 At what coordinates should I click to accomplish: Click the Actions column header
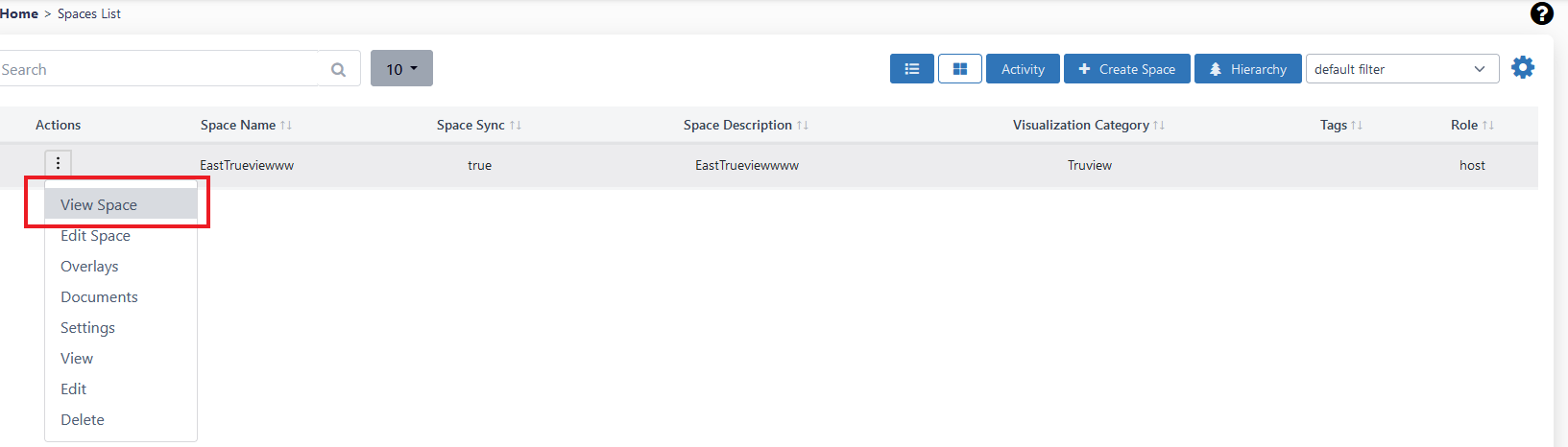click(x=58, y=125)
